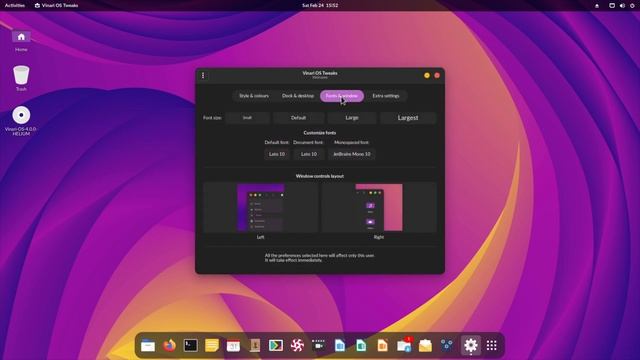Click the screen icon in top bar
The height and width of the screenshot is (360, 640).
612,6
